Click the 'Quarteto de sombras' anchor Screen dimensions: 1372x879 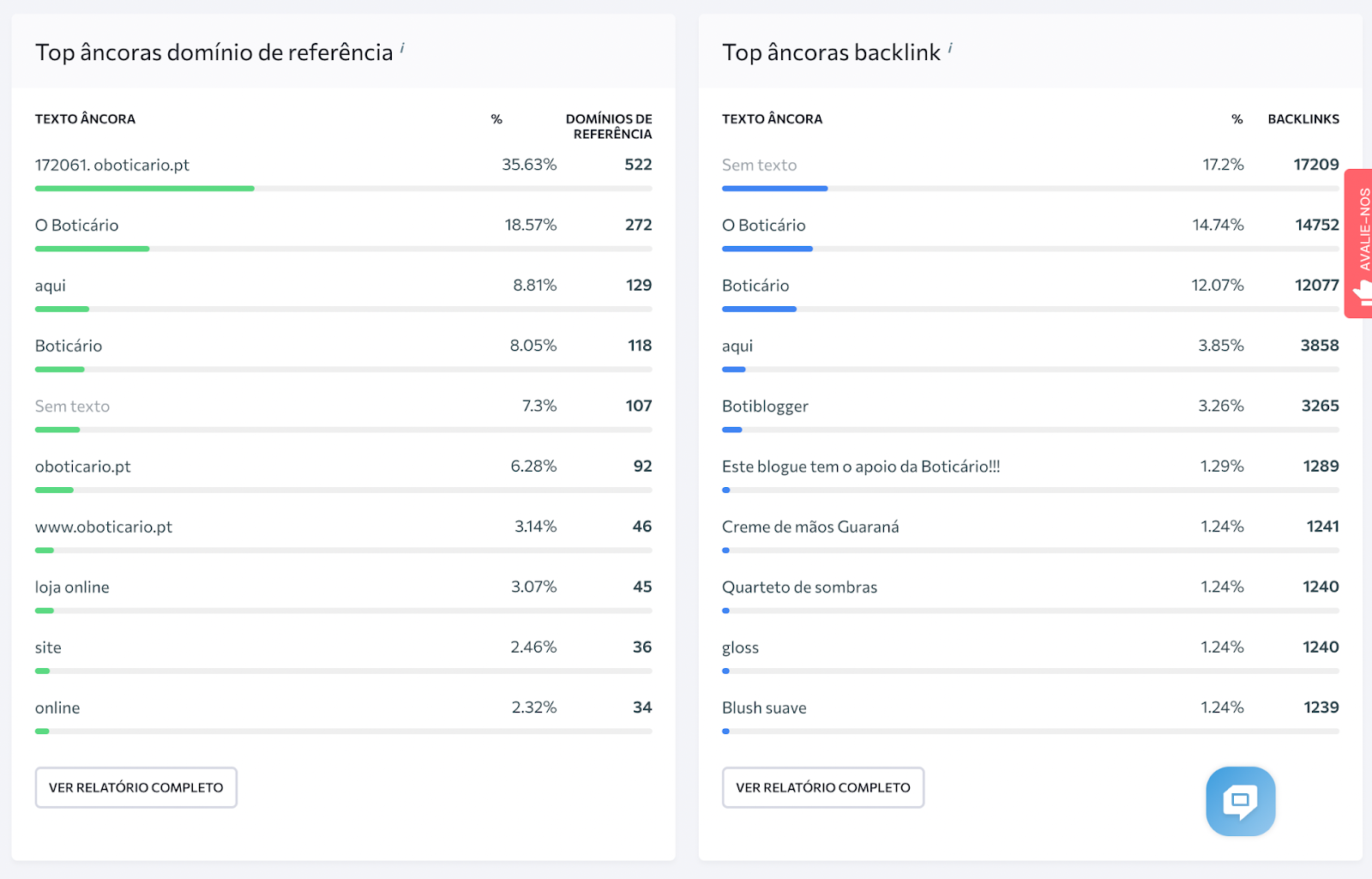click(x=799, y=587)
